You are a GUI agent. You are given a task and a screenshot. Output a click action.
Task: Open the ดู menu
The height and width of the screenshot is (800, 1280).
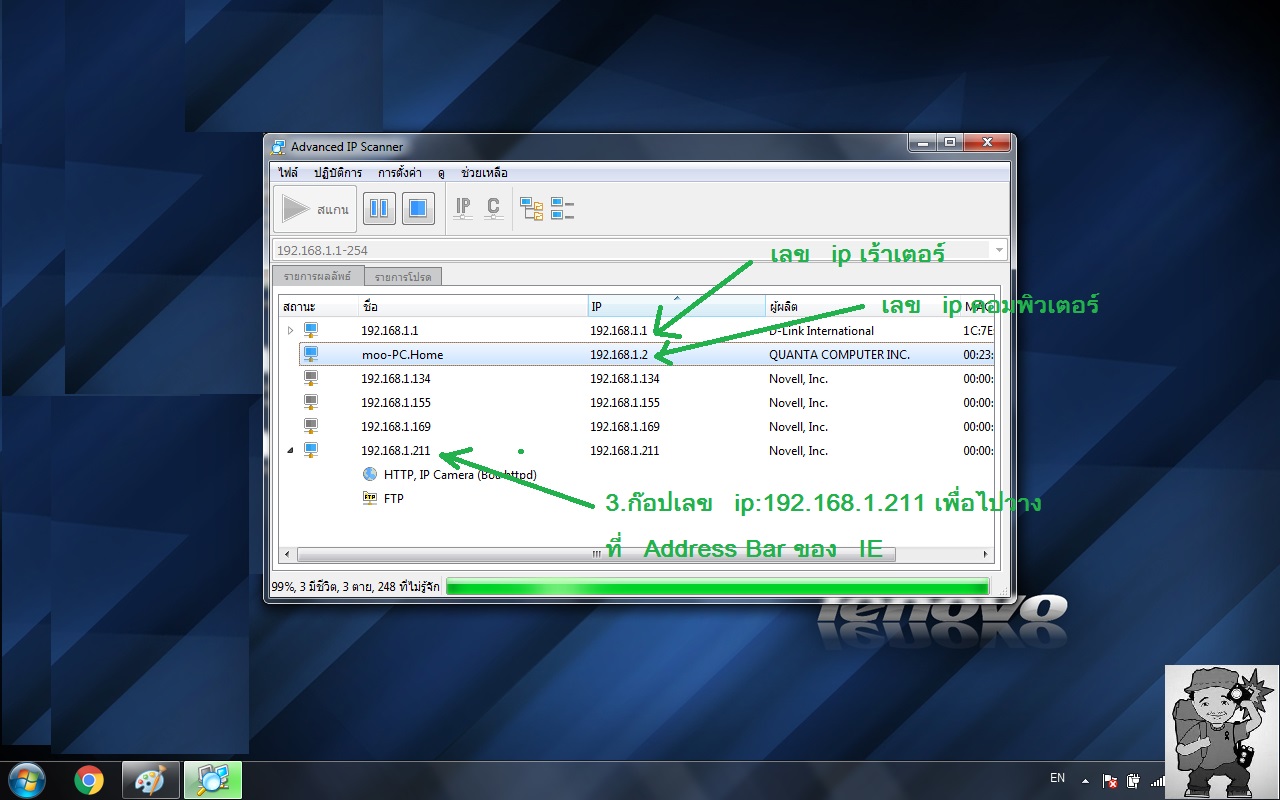(441, 173)
